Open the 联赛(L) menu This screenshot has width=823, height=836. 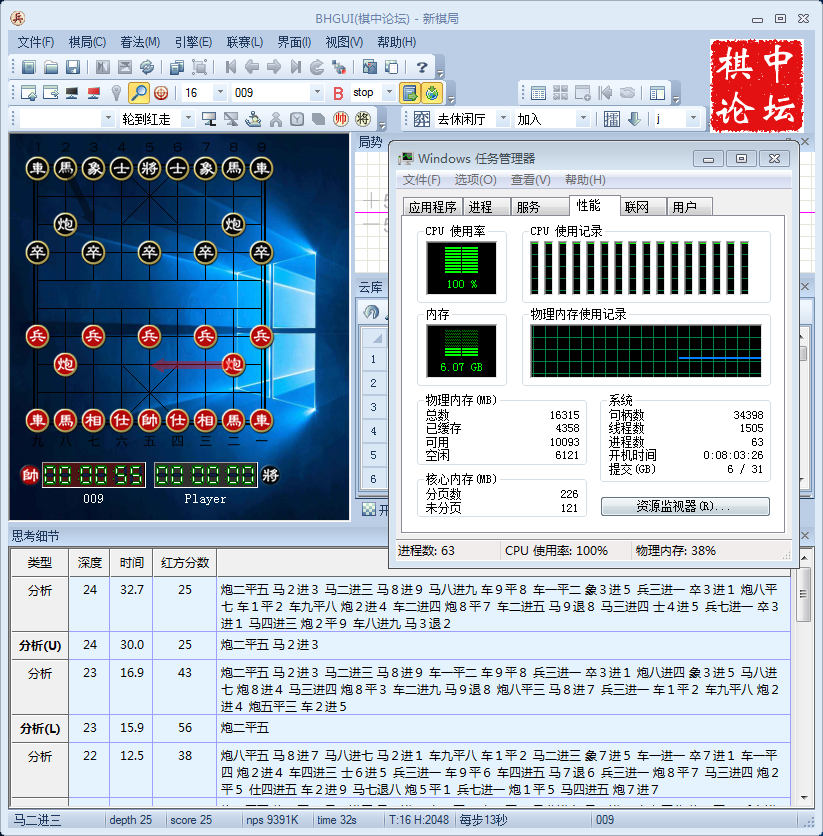pyautogui.click(x=245, y=42)
